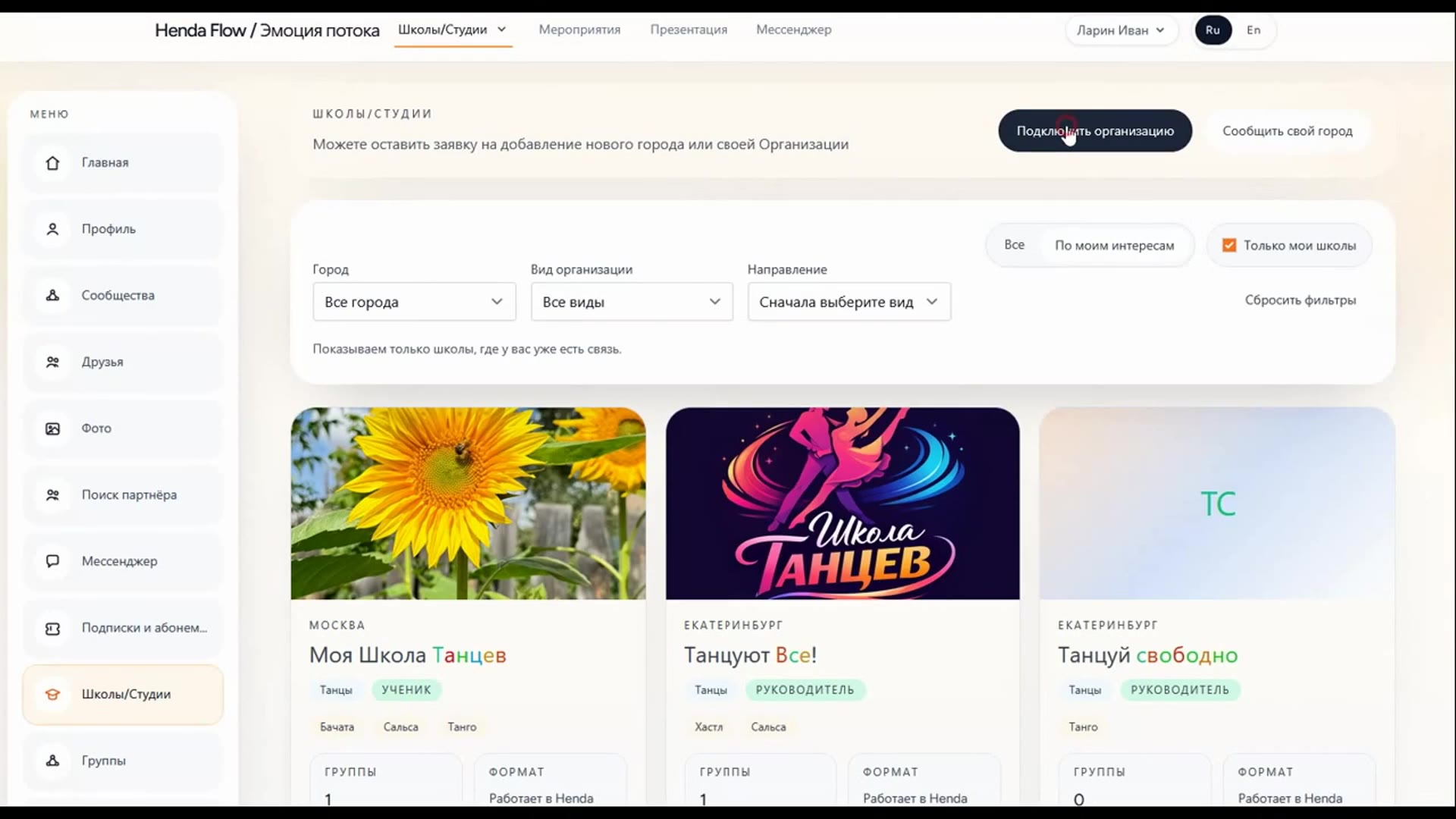Click the Бачата tag
This screenshot has height=819, width=1456.
pyautogui.click(x=337, y=727)
